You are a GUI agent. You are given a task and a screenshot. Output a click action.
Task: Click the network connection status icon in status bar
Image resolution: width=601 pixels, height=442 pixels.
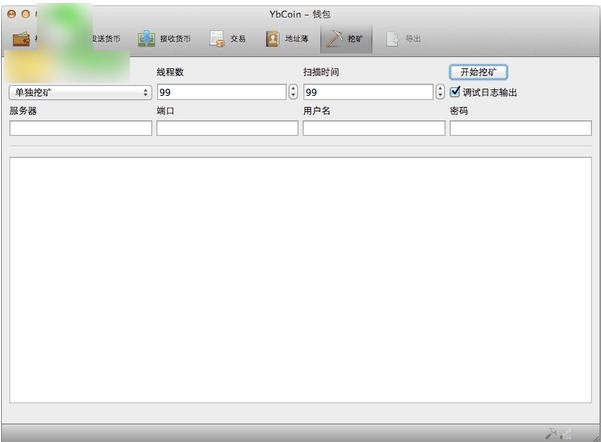coord(566,434)
